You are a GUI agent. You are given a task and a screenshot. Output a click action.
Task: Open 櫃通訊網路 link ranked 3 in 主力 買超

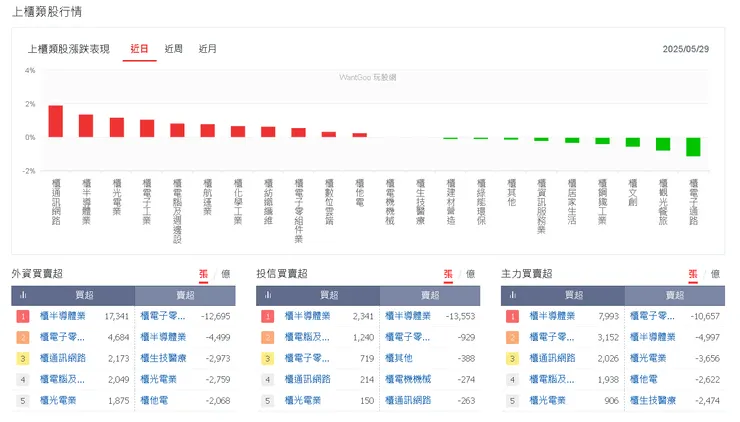click(x=552, y=358)
